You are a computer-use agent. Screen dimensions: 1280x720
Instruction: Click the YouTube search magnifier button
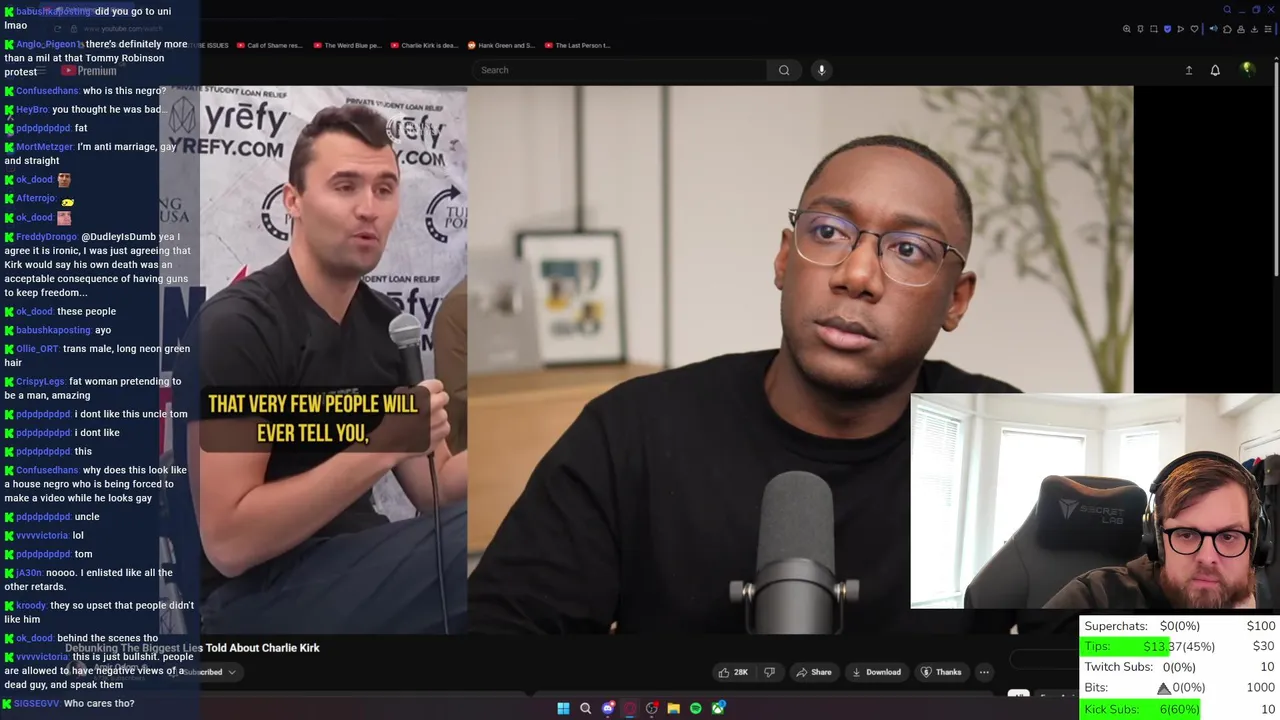[x=784, y=70]
